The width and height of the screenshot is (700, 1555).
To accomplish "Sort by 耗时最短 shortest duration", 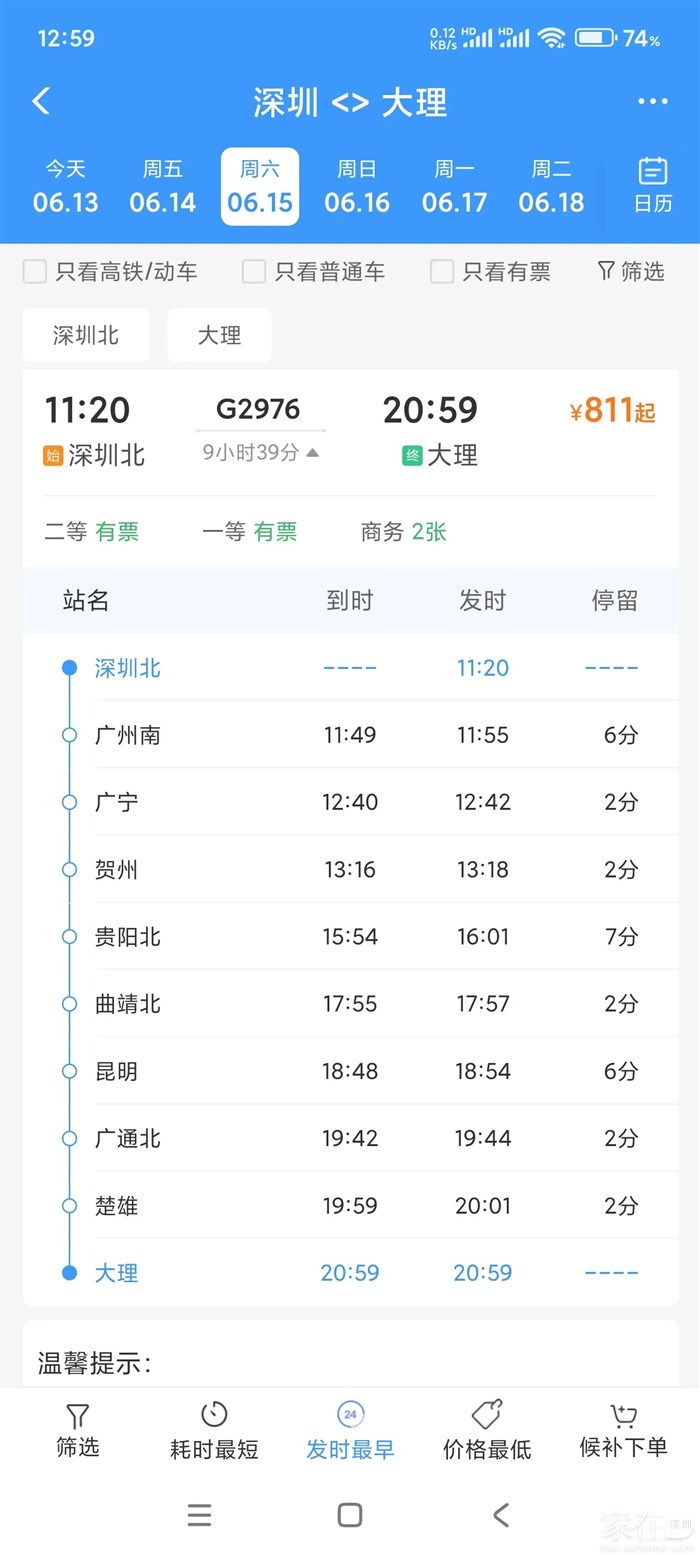I will 214,1430.
